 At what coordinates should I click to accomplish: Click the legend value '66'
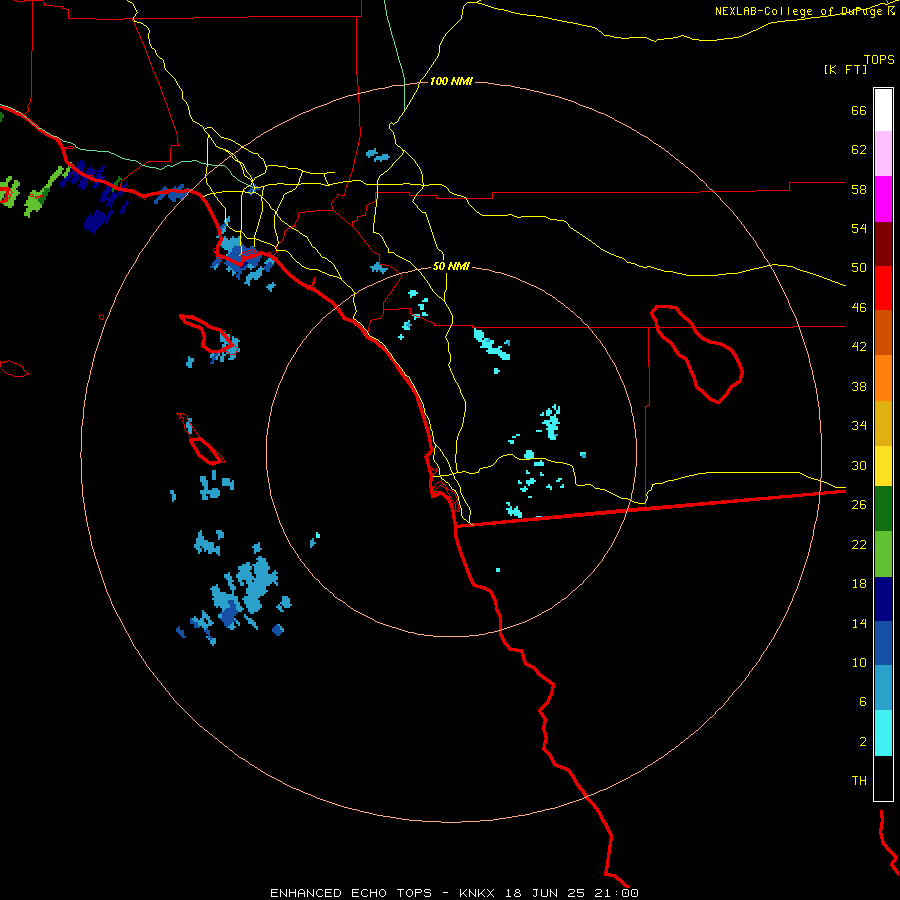(859, 111)
